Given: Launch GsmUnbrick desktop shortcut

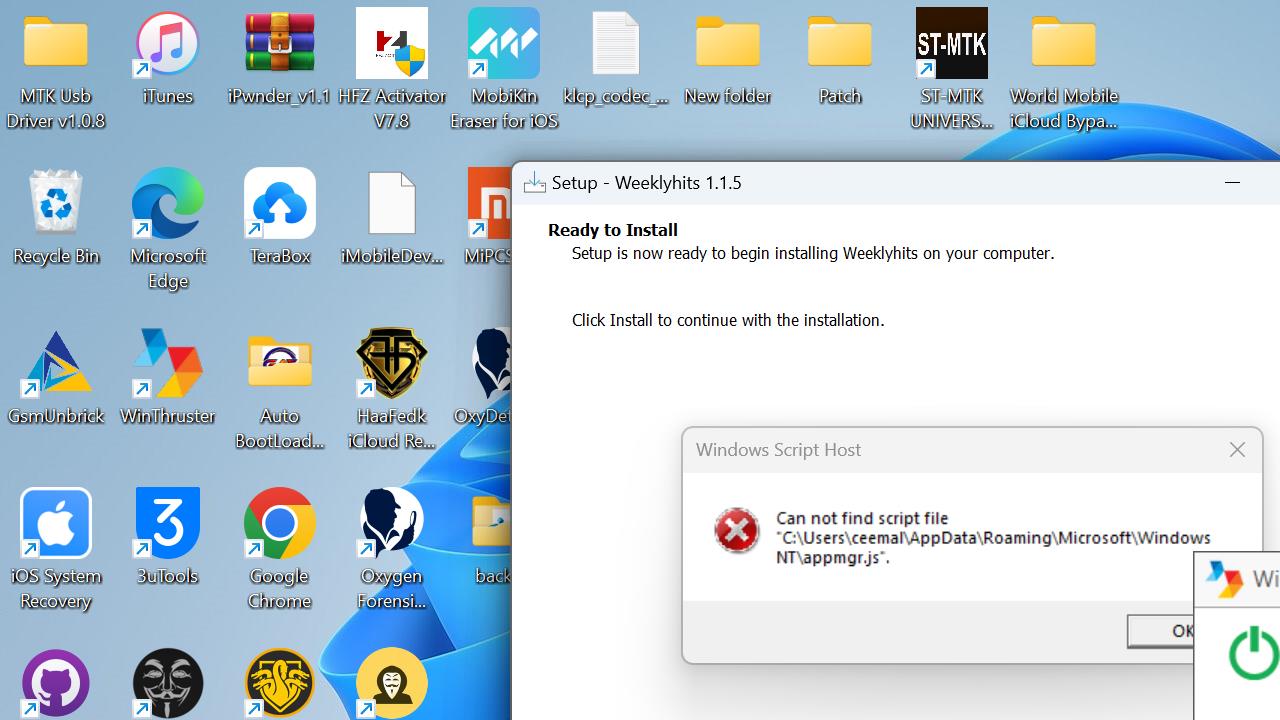Looking at the screenshot, I should (x=56, y=366).
